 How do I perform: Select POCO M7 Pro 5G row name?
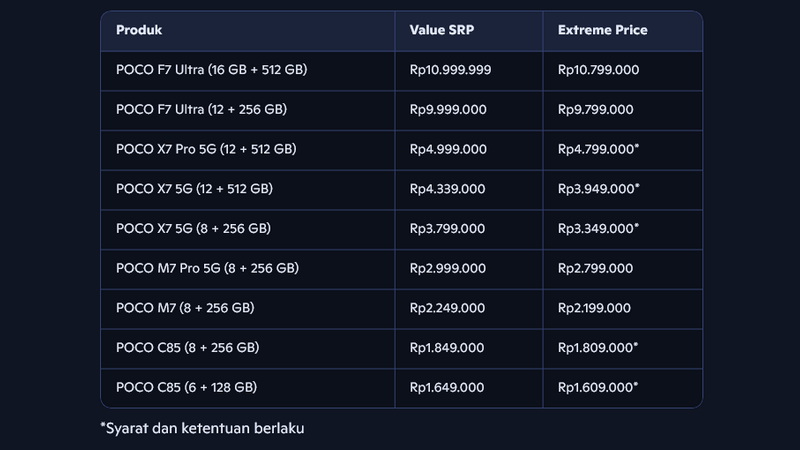click(x=206, y=268)
